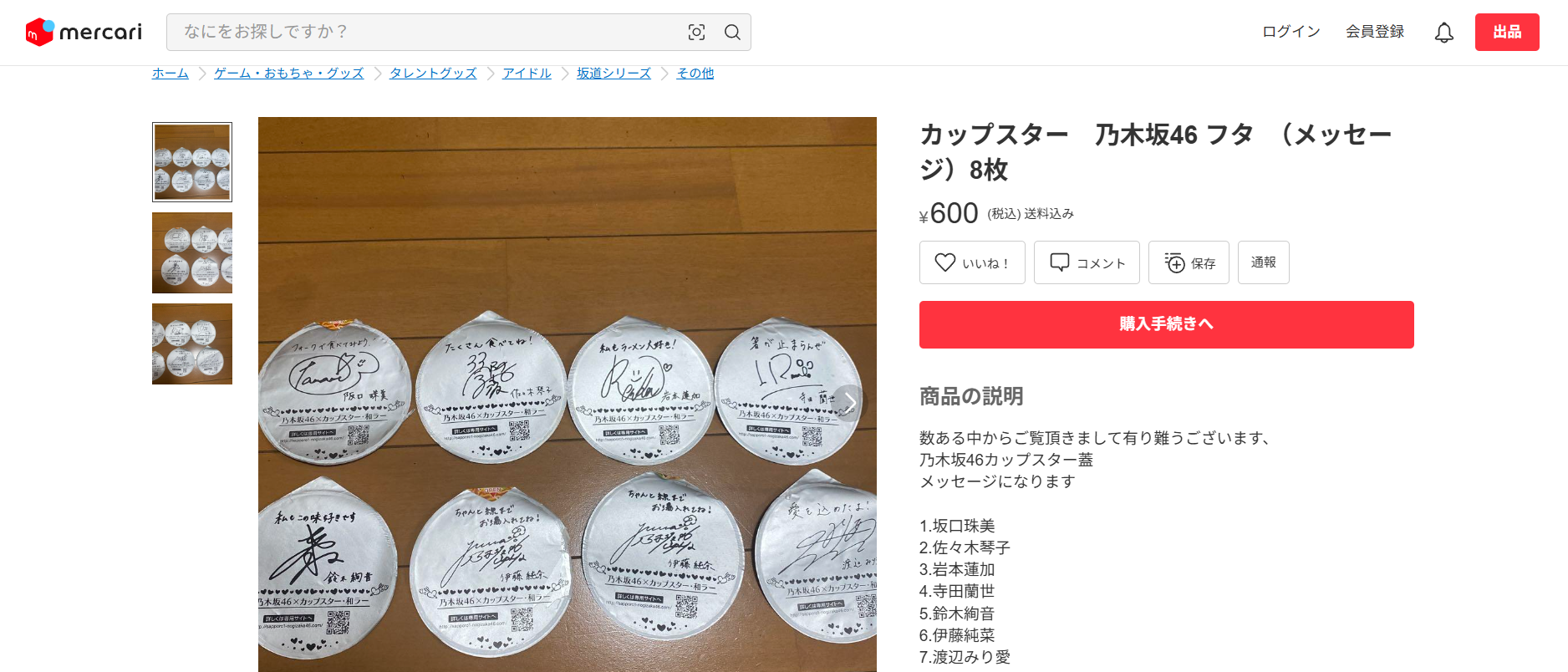Open the 会員登録 sign-up link
Image resolution: width=1568 pixels, height=672 pixels.
(1375, 32)
